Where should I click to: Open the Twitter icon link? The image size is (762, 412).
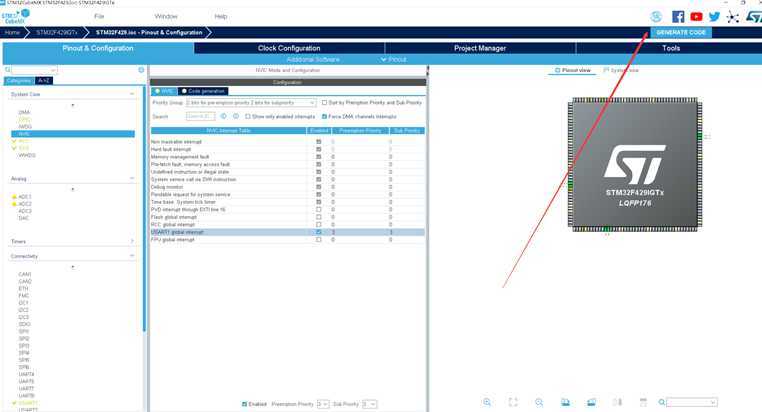714,17
